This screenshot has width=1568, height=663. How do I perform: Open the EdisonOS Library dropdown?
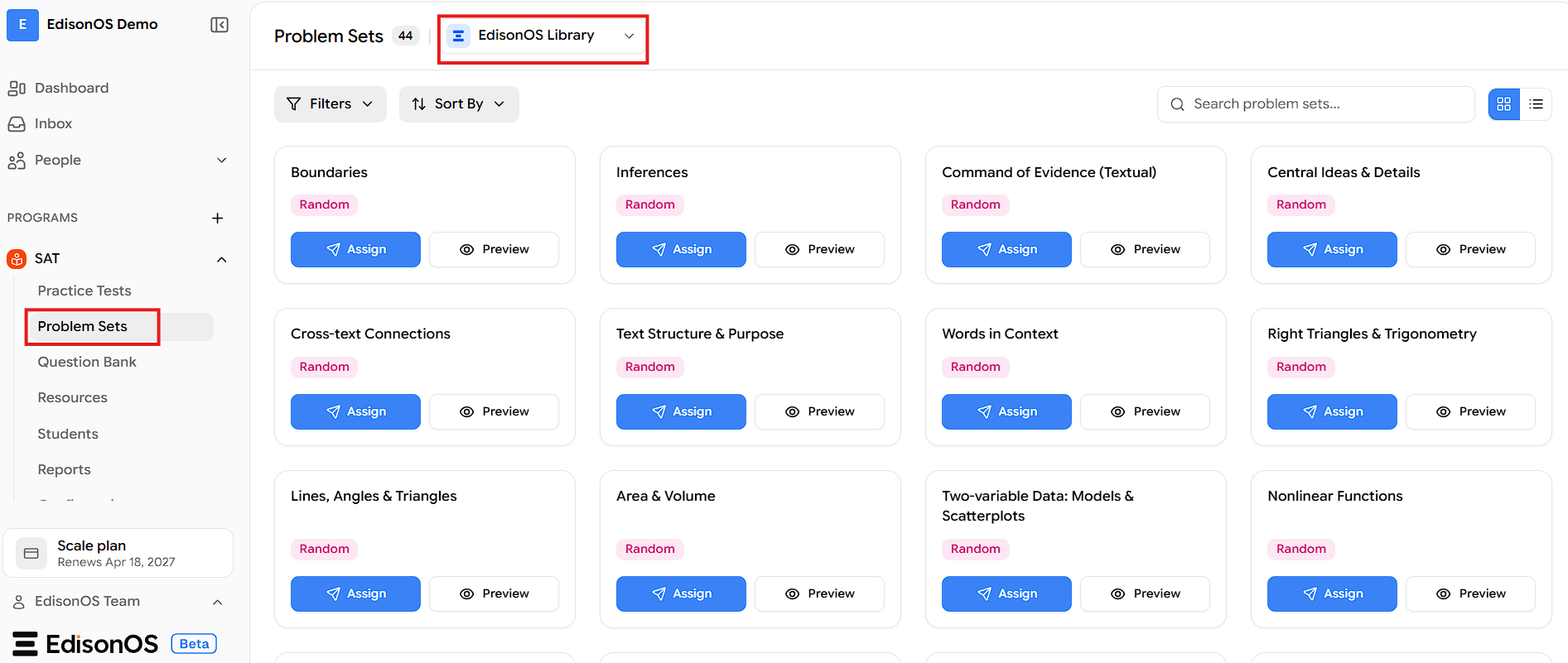coord(543,36)
